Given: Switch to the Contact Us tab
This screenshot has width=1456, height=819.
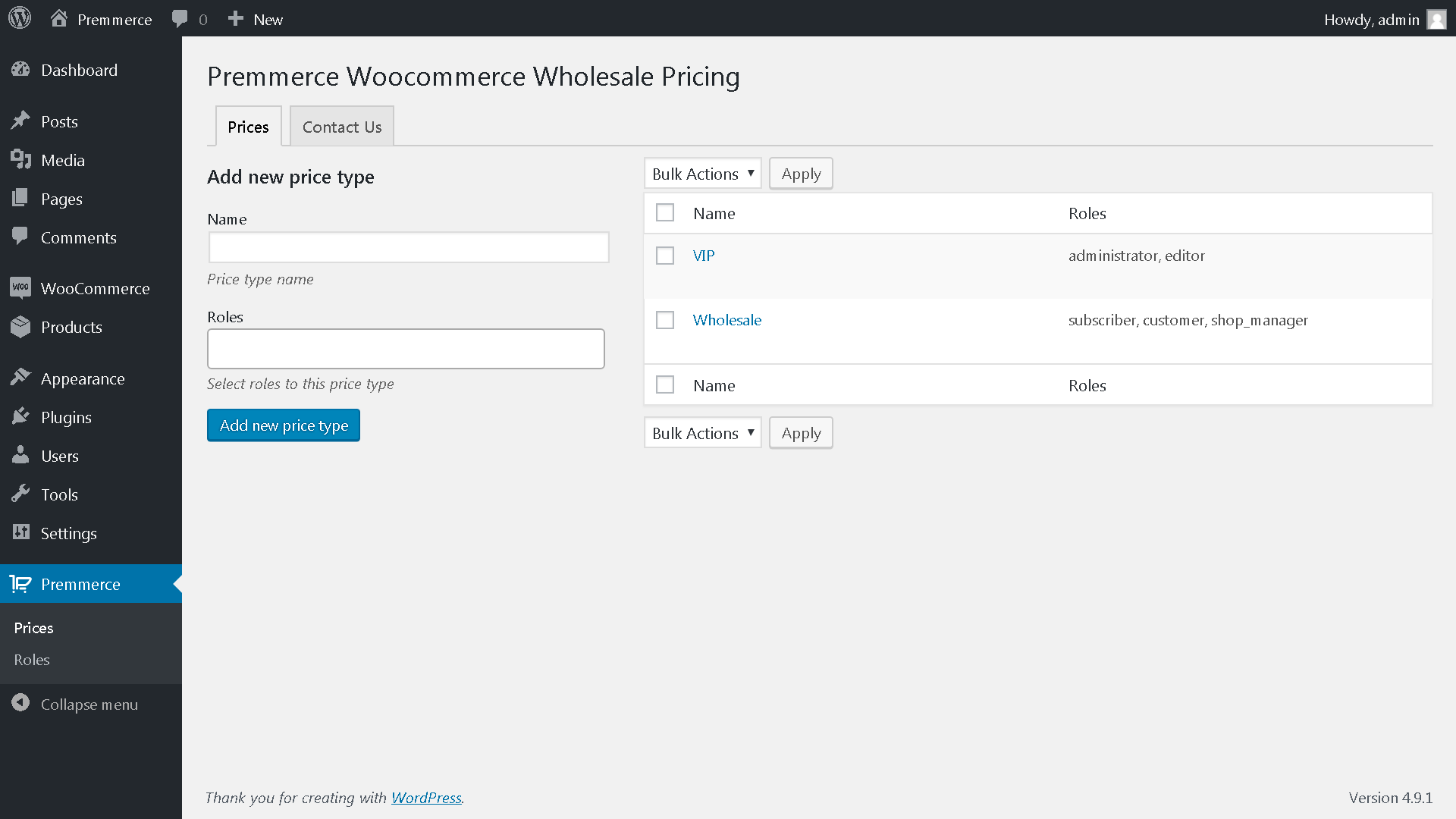Looking at the screenshot, I should (342, 127).
